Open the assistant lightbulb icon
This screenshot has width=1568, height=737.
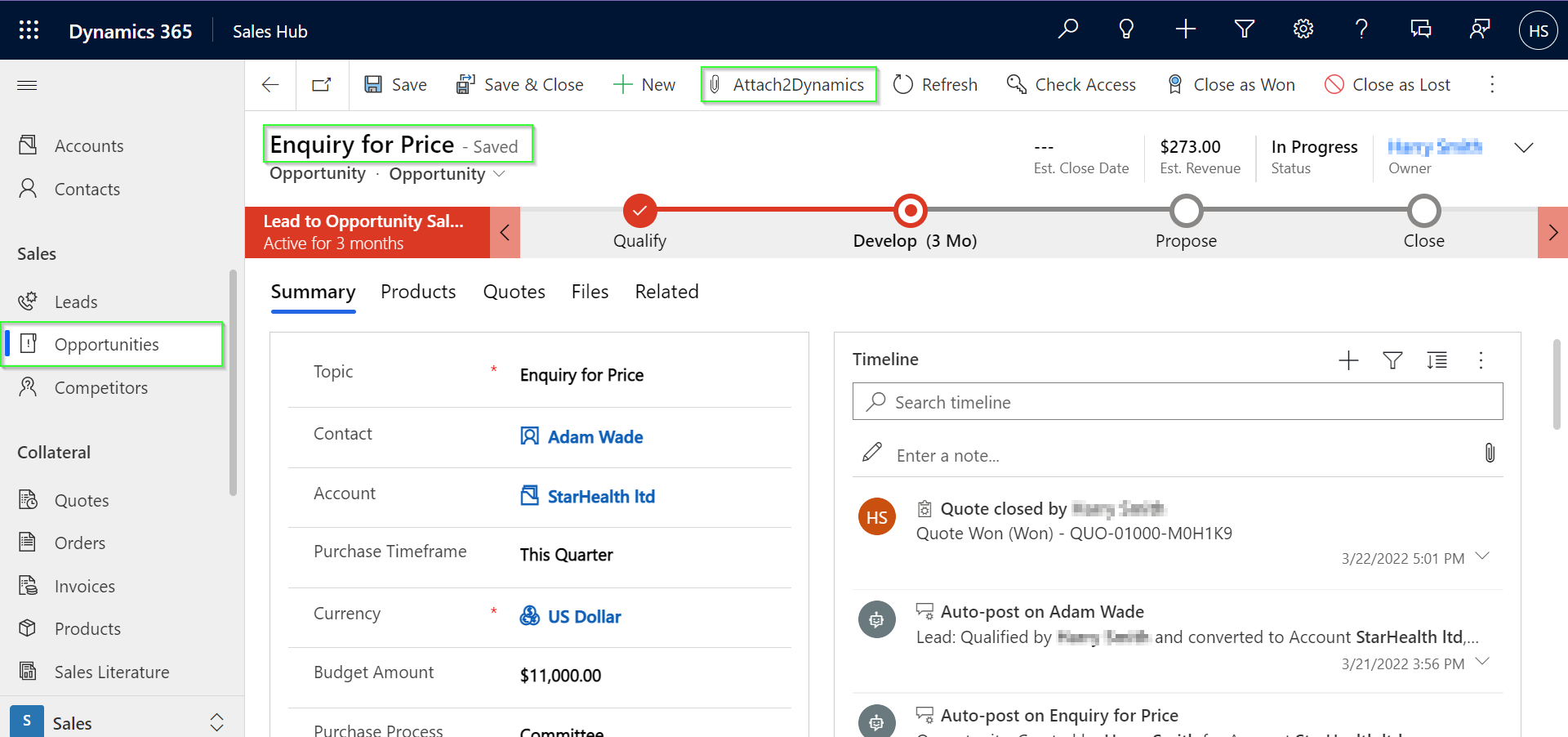[x=1126, y=29]
